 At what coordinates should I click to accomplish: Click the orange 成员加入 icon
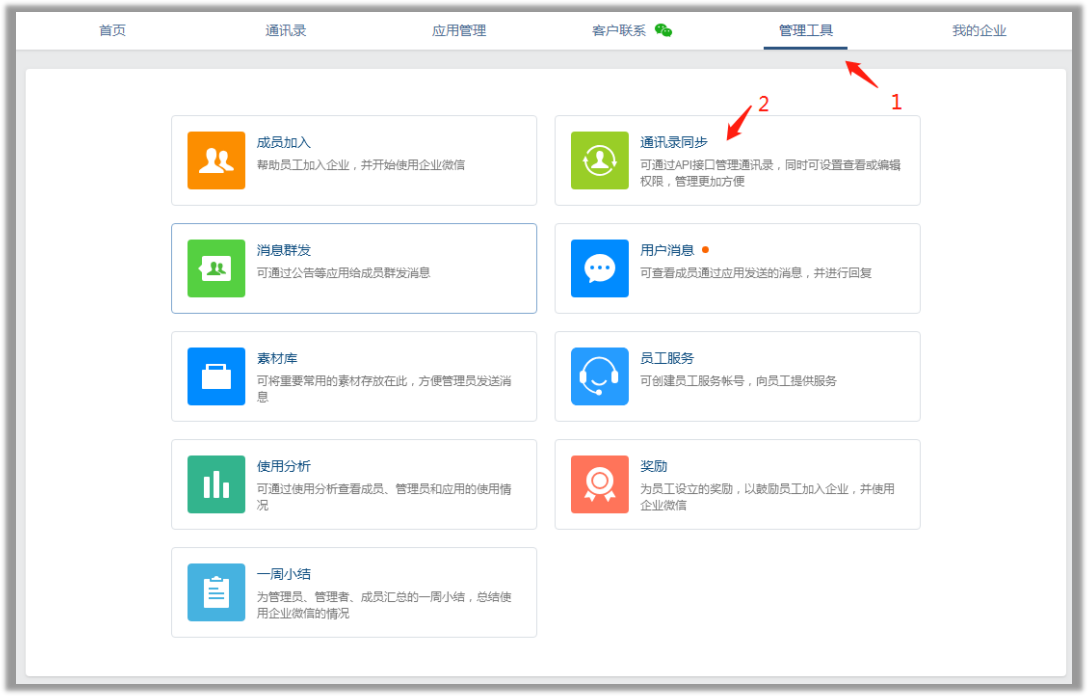click(x=216, y=160)
